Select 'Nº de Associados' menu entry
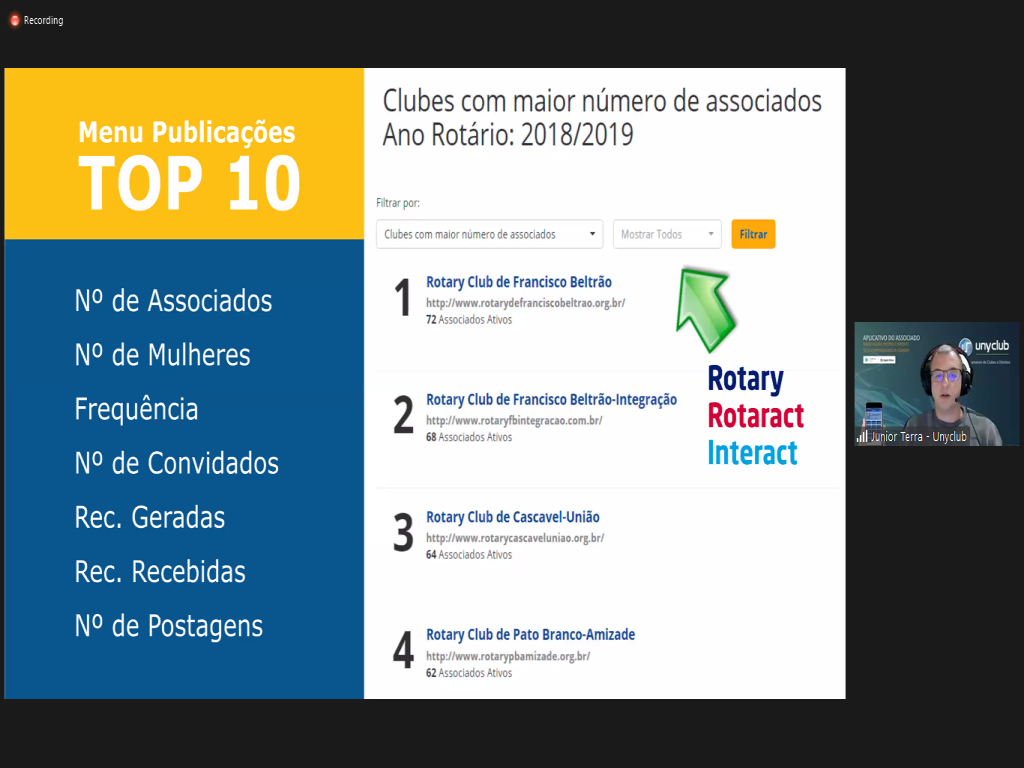The image size is (1024, 768). pos(173,301)
